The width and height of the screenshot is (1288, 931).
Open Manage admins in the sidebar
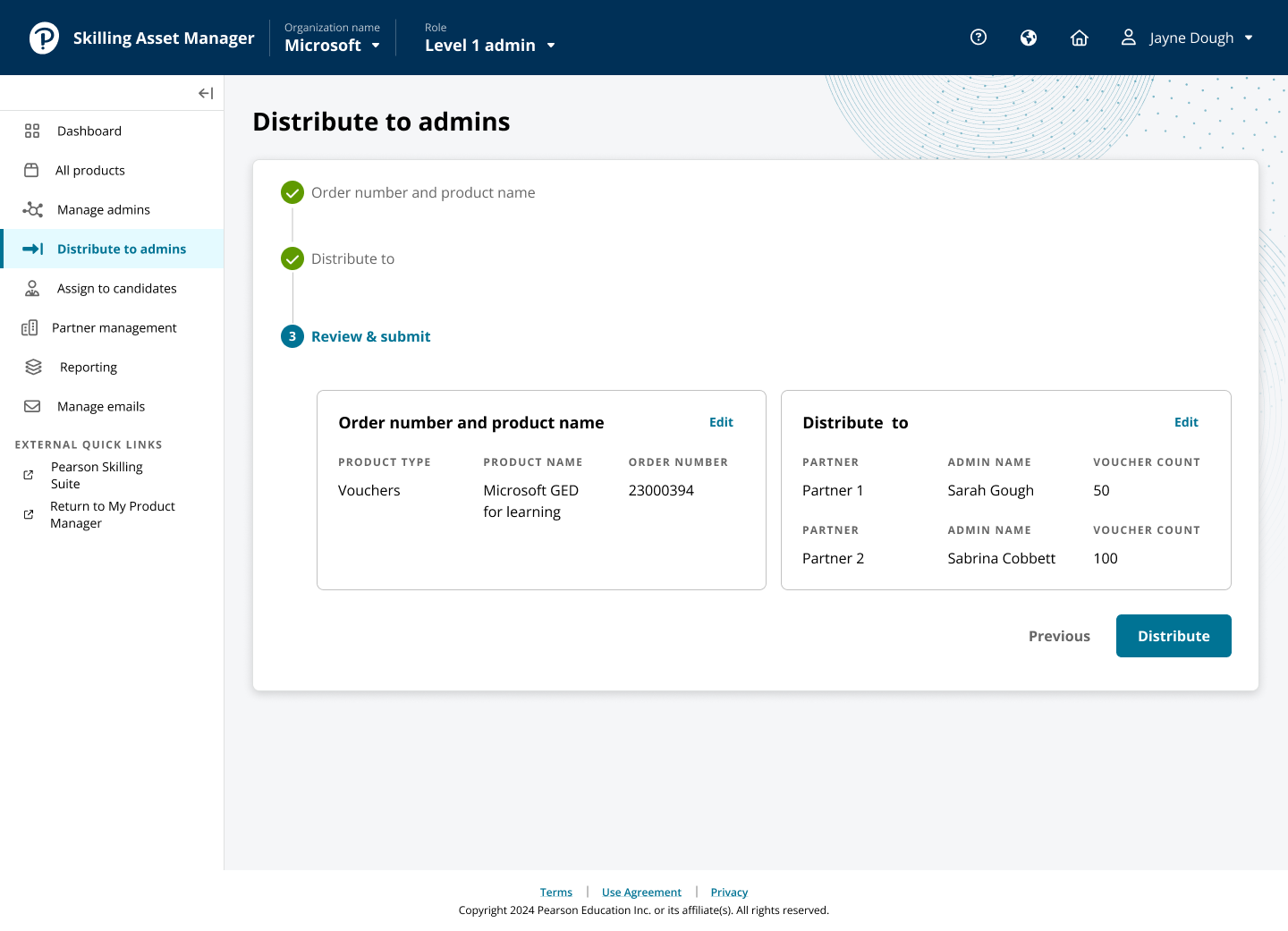click(x=112, y=209)
